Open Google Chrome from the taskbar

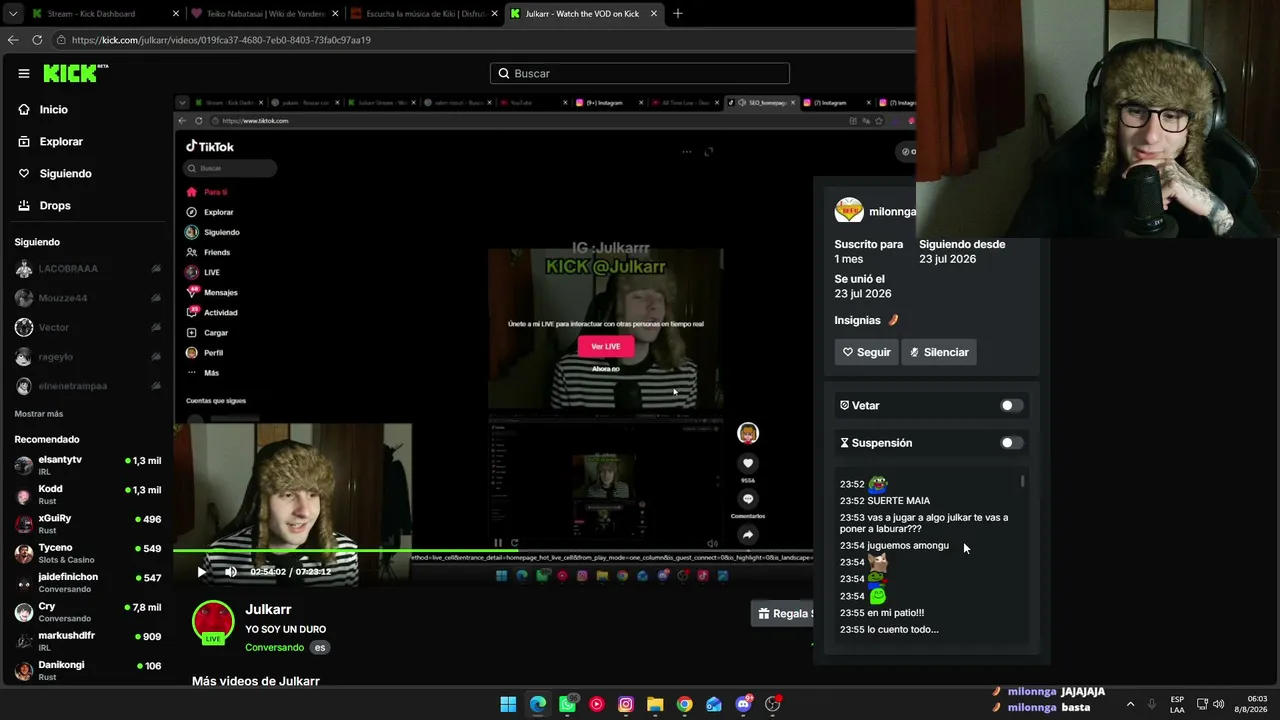coord(684,704)
